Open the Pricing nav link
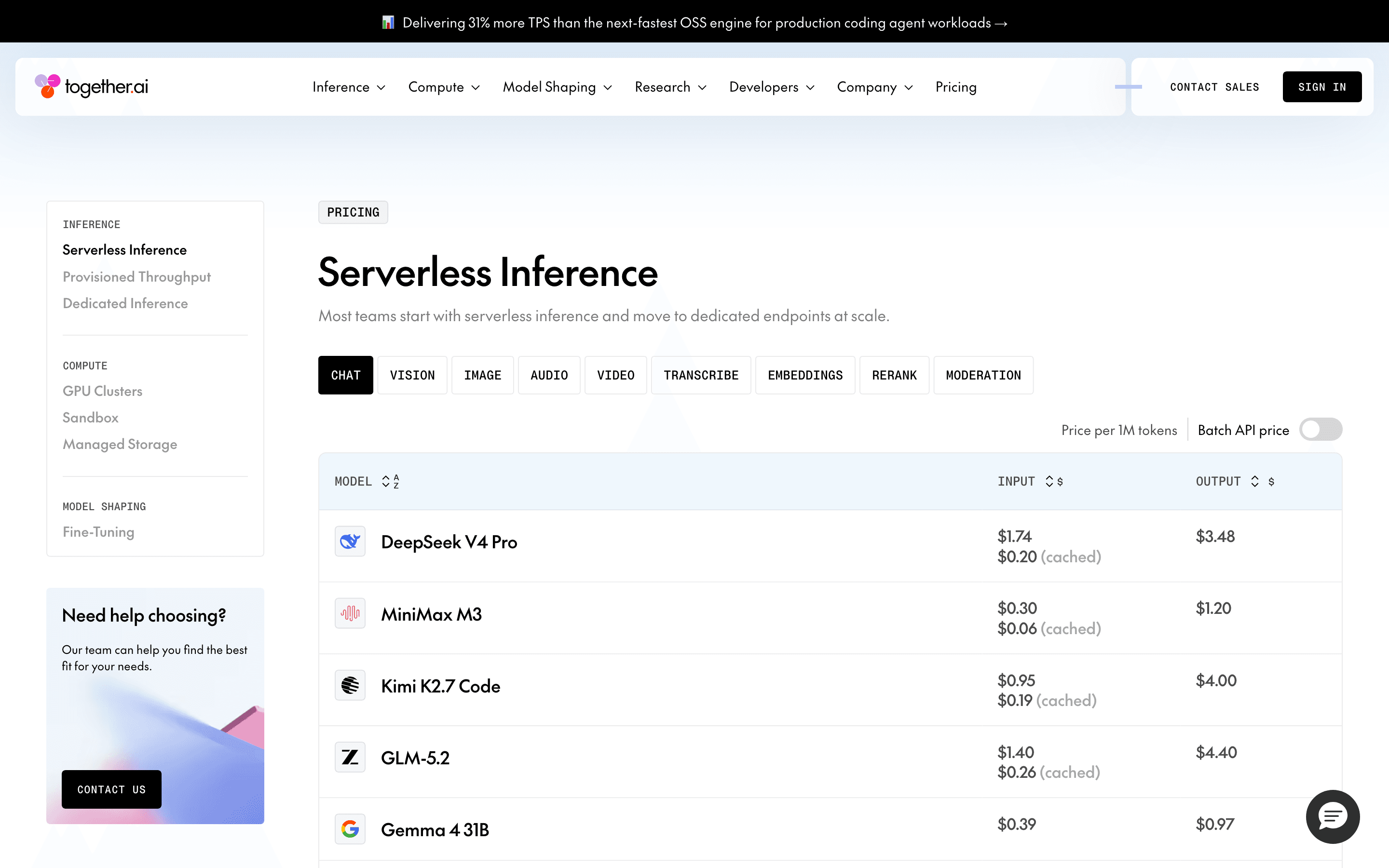 click(956, 87)
